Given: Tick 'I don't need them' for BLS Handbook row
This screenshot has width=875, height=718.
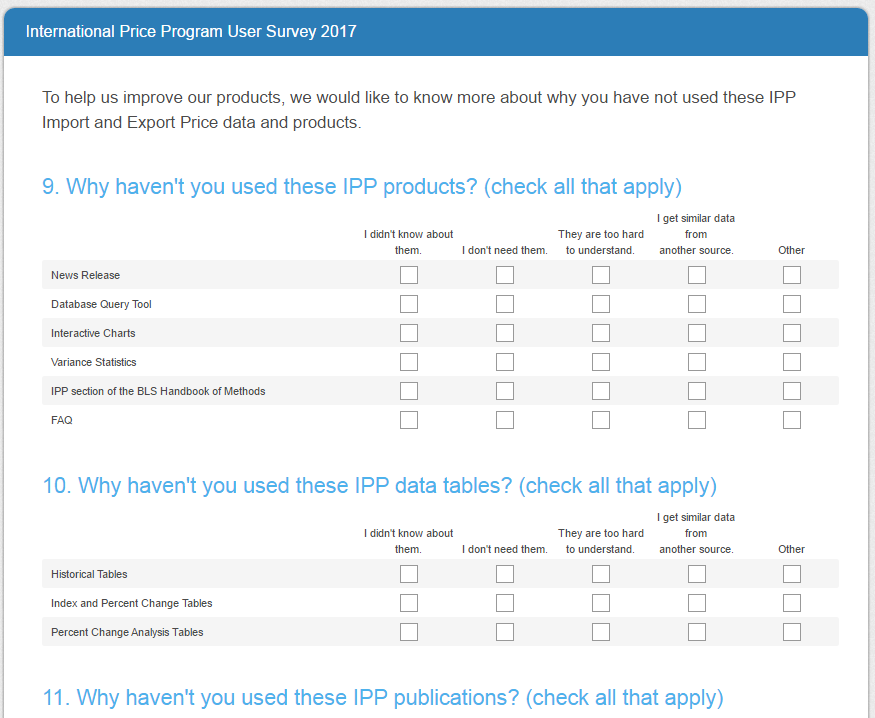Looking at the screenshot, I should coord(505,391).
